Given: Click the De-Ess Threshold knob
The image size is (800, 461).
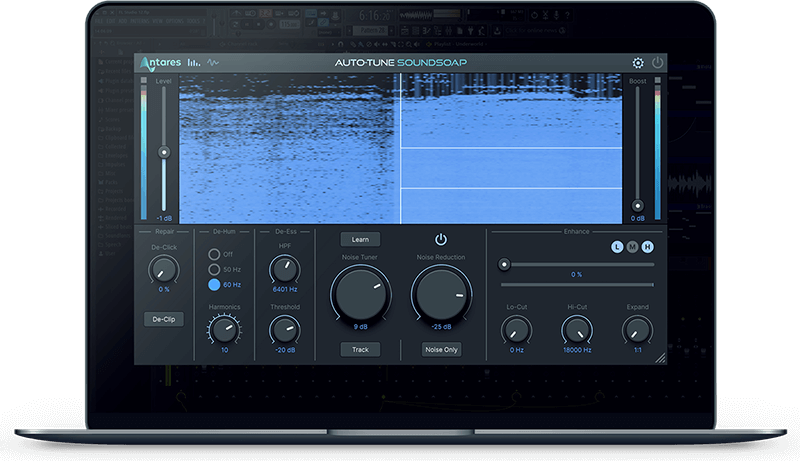Looking at the screenshot, I should pyautogui.click(x=285, y=329).
